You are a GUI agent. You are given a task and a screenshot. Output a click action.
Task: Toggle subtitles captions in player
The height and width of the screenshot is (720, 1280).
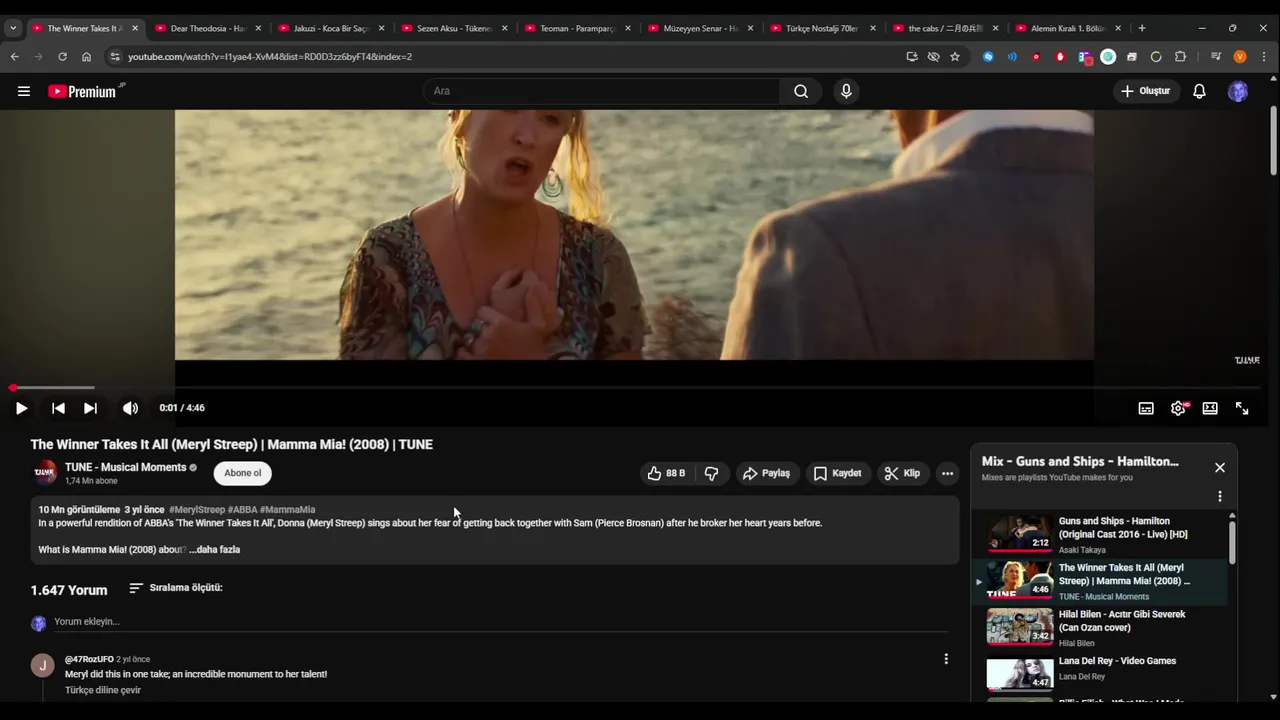[1146, 408]
